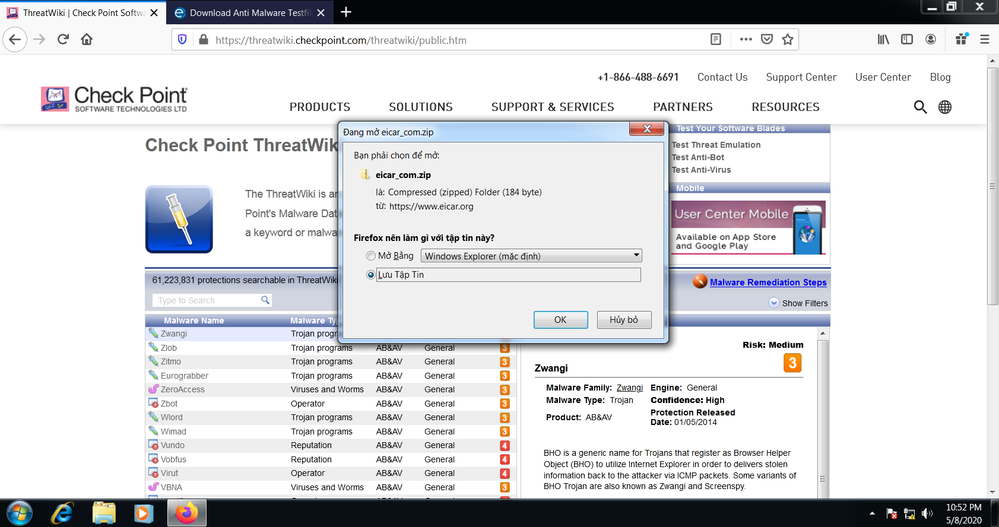This screenshot has width=999, height=527.
Task: Launch Internet Explorer from taskbar
Action: click(63, 512)
